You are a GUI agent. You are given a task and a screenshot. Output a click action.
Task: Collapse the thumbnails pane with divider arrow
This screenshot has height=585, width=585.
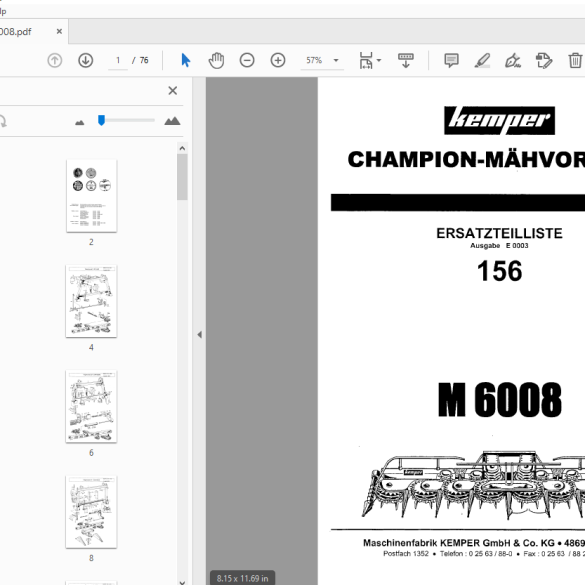[200, 335]
